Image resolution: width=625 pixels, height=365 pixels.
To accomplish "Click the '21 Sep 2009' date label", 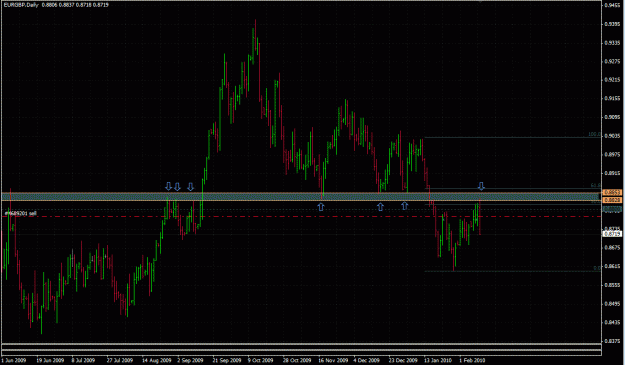I will pos(227,360).
